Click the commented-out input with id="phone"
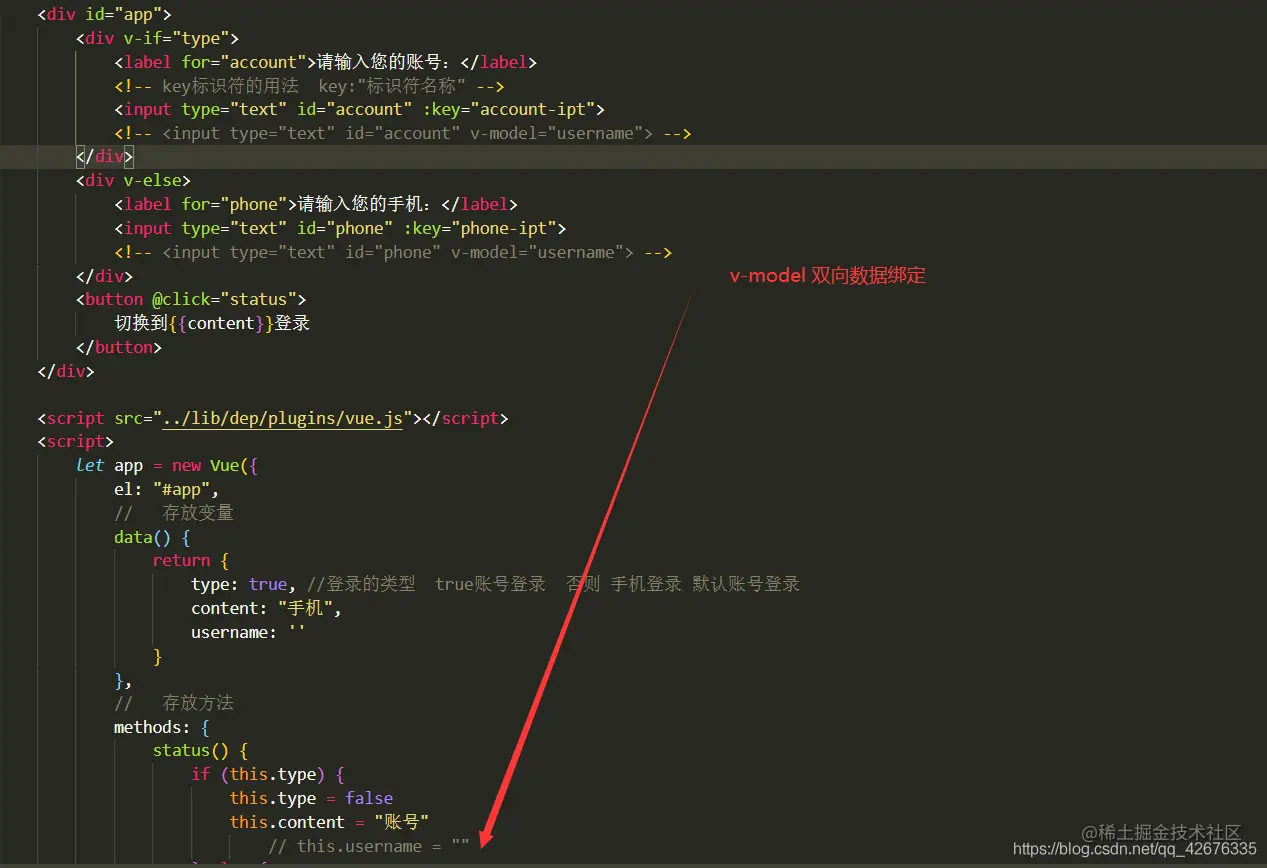 393,252
